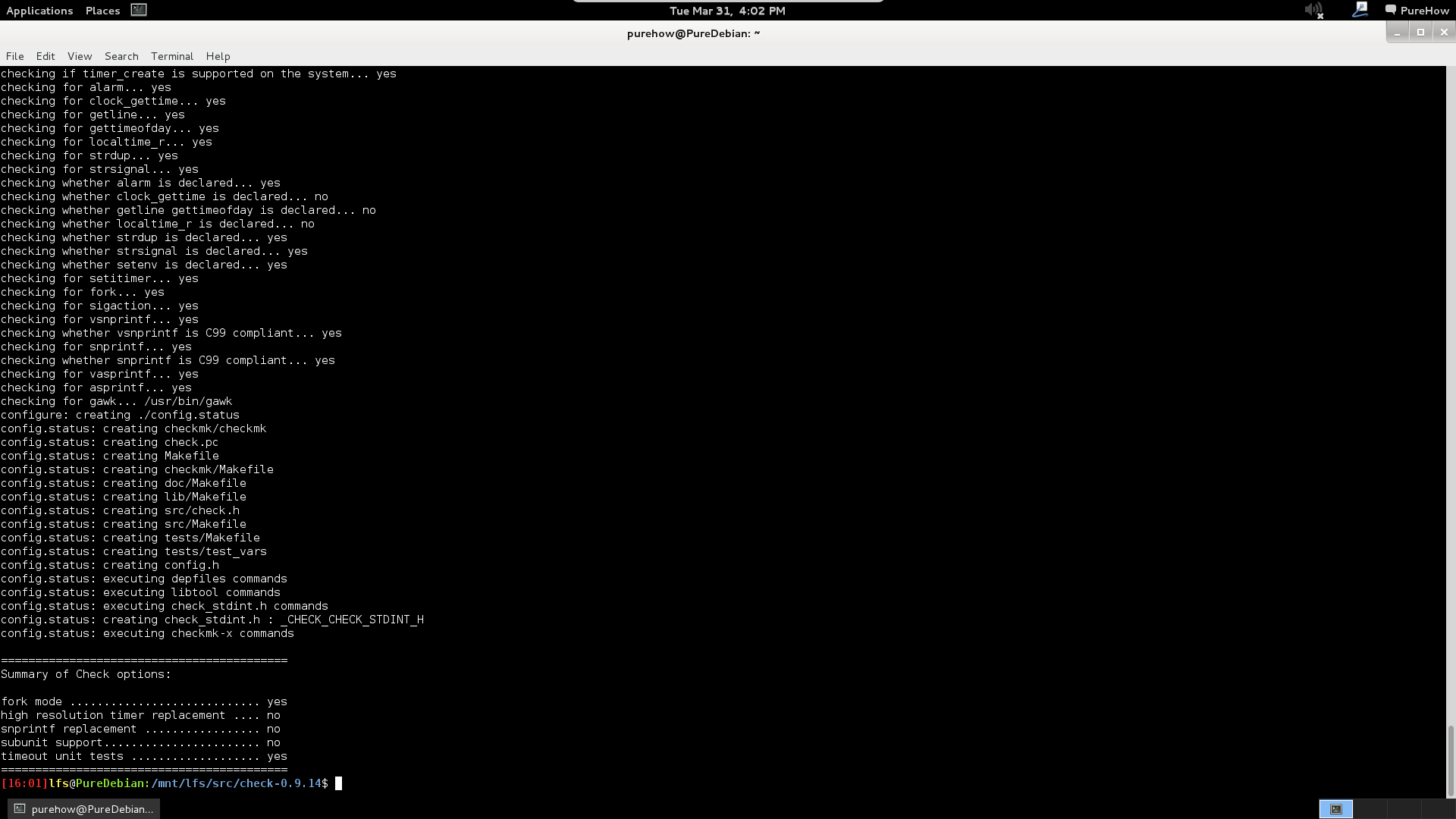The image size is (1456, 819).
Task: Open the Edit menu
Action: (x=45, y=56)
